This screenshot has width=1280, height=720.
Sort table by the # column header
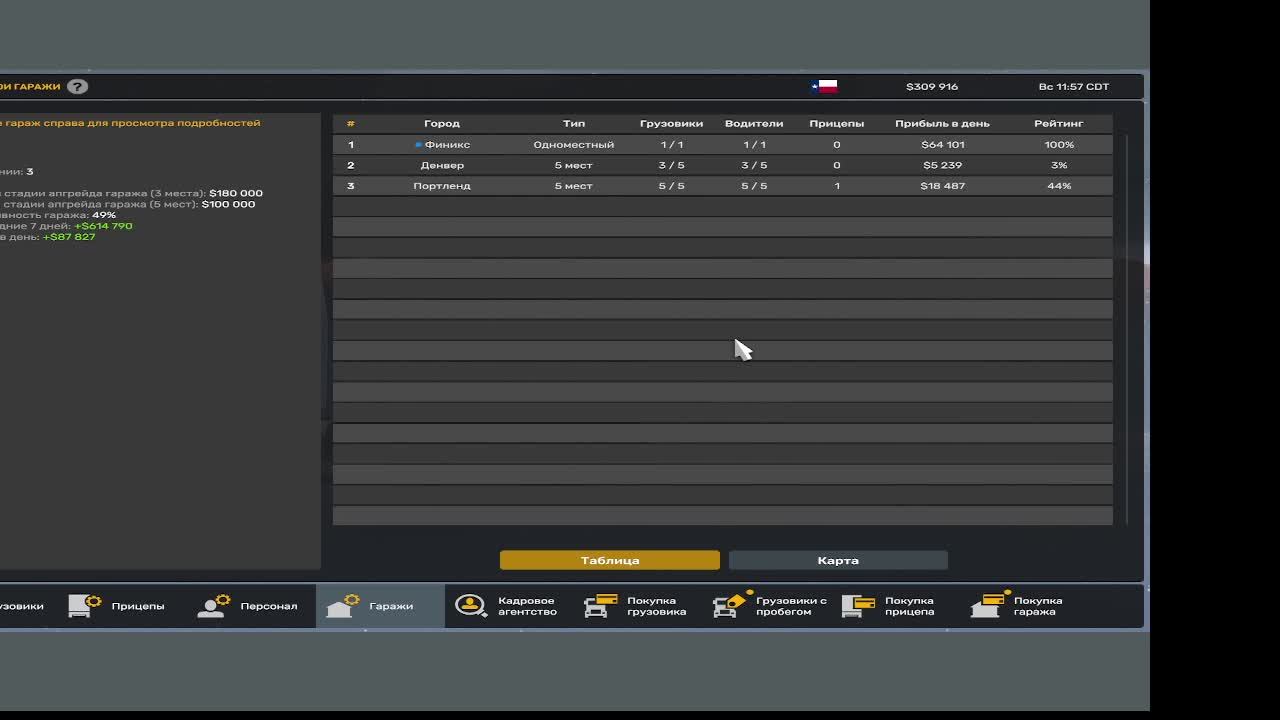tap(350, 124)
